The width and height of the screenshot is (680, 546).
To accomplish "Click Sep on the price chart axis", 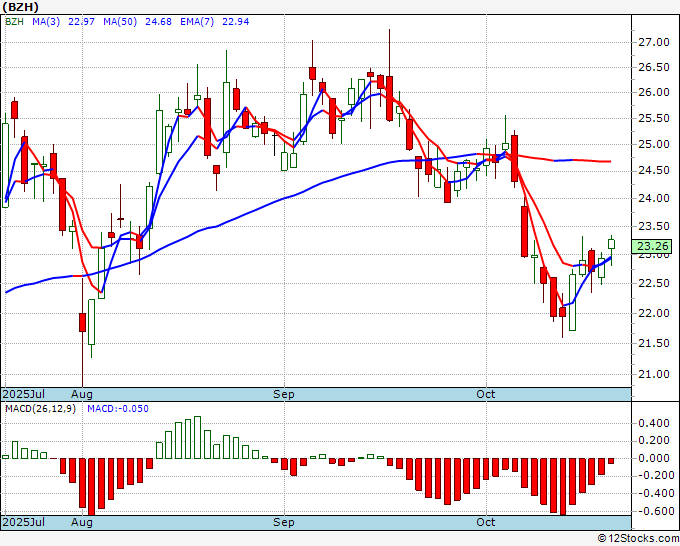I will click(x=284, y=394).
